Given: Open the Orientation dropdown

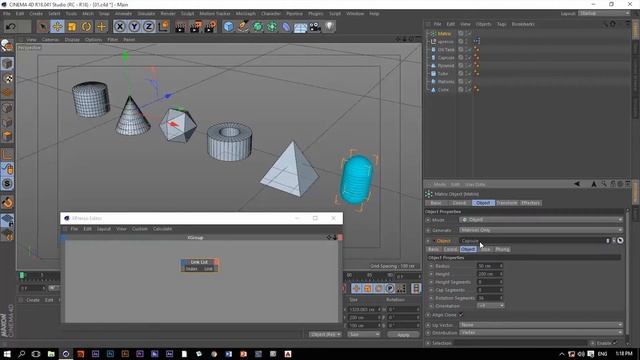Looking at the screenshot, I should pos(490,306).
